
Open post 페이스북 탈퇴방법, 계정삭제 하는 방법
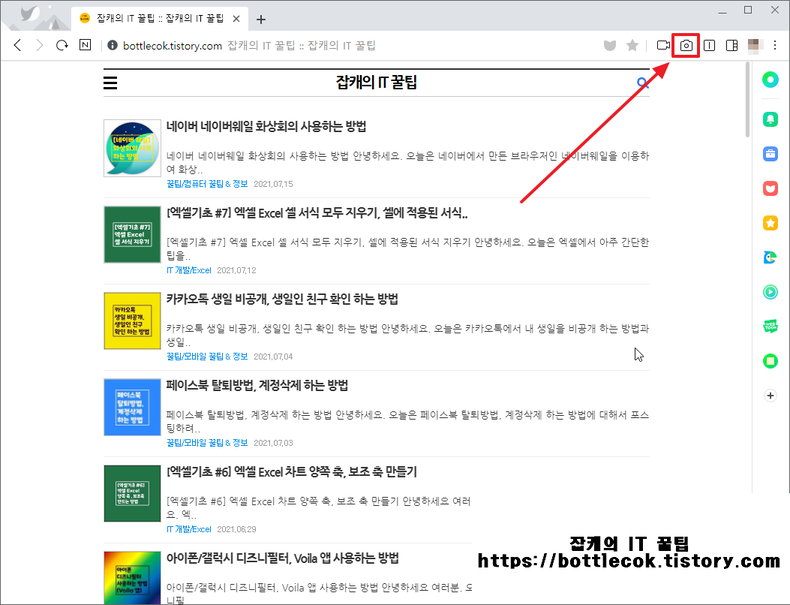[x=257, y=386]
